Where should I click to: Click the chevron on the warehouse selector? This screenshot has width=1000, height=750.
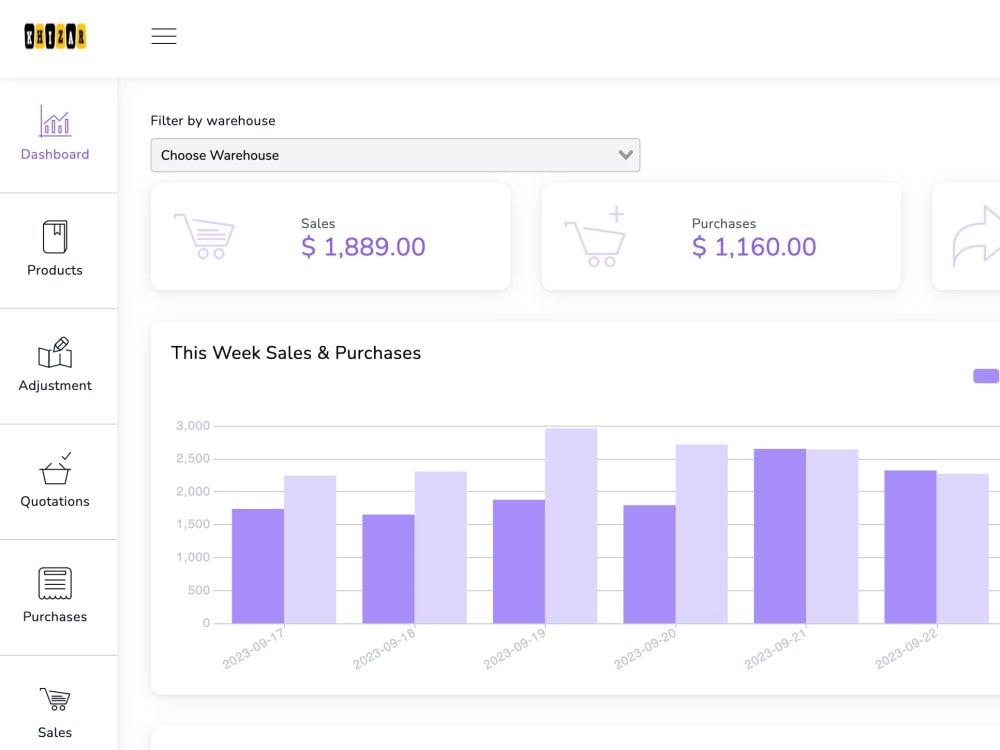click(x=626, y=155)
